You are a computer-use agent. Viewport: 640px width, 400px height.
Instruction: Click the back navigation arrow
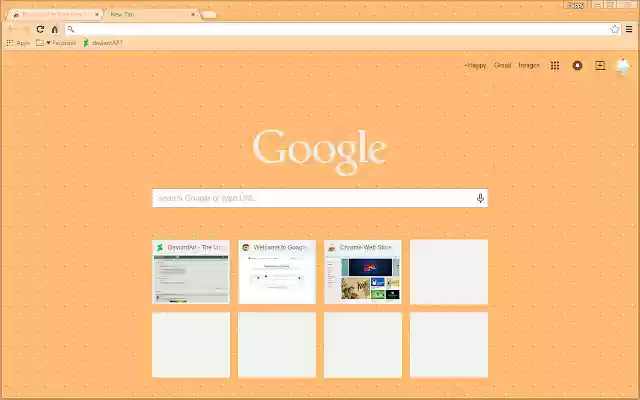click(12, 29)
